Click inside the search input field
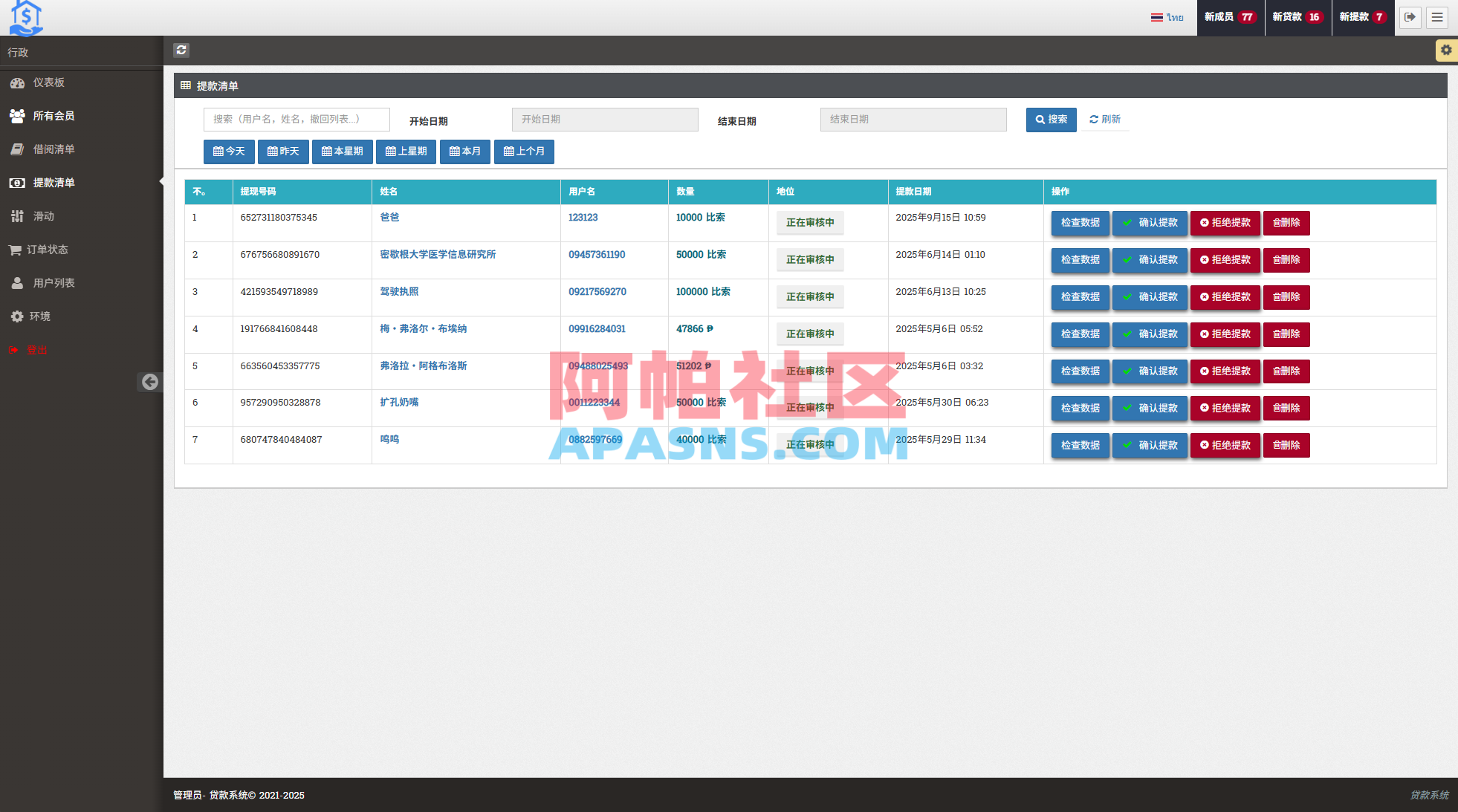This screenshot has height=812, width=1458. coord(296,119)
